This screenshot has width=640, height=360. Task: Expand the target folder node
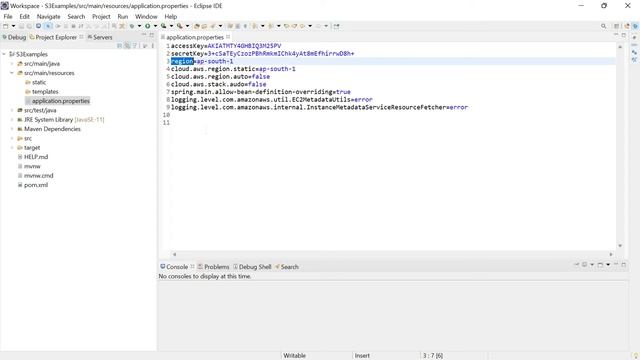point(12,147)
